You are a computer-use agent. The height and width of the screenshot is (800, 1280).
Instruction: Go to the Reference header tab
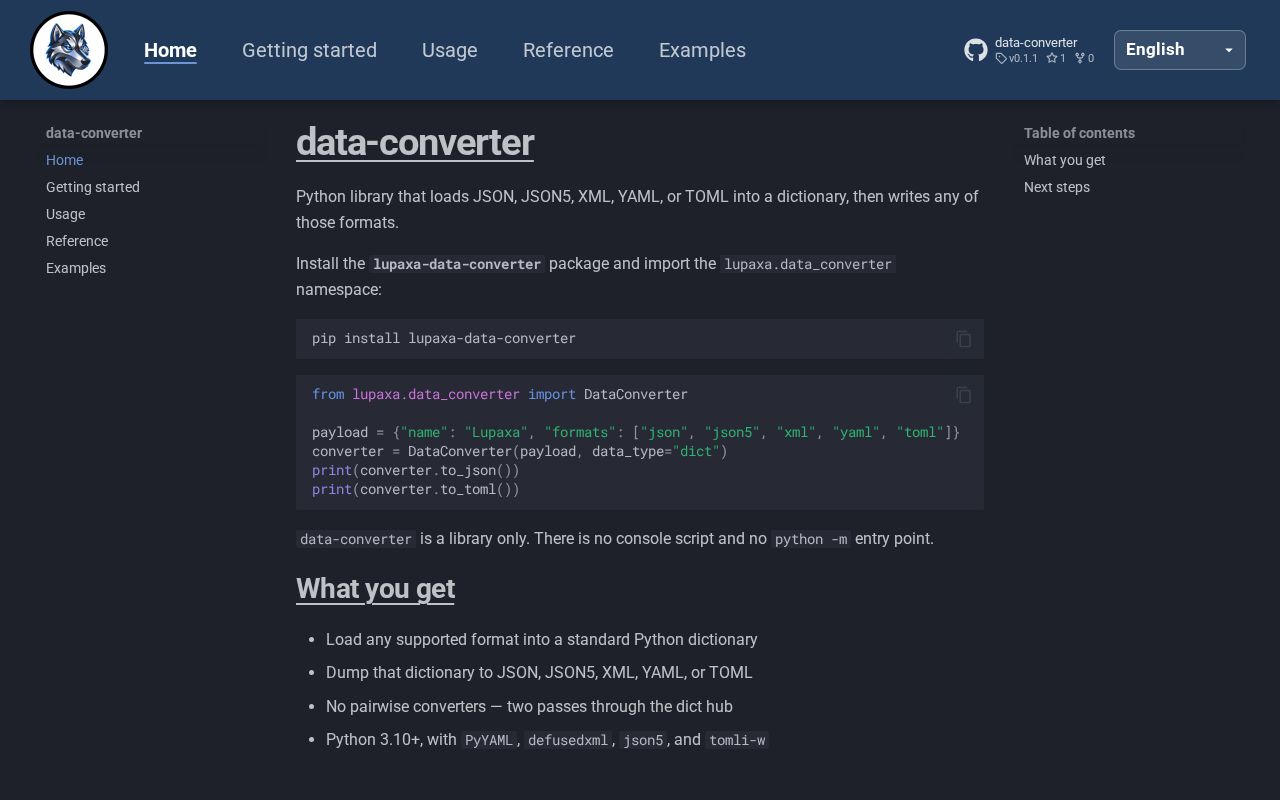[568, 50]
